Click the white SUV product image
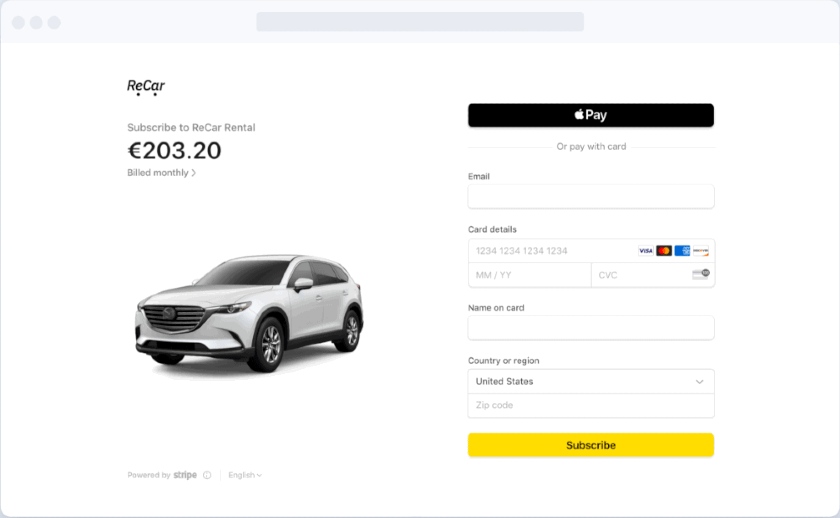This screenshot has height=518, width=840. tap(250, 312)
